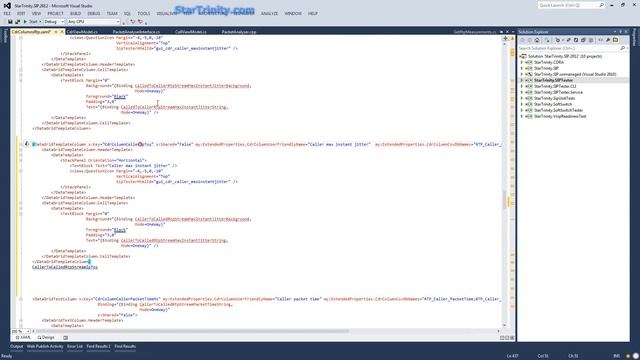Click the Undo toolbar icon

132,22
